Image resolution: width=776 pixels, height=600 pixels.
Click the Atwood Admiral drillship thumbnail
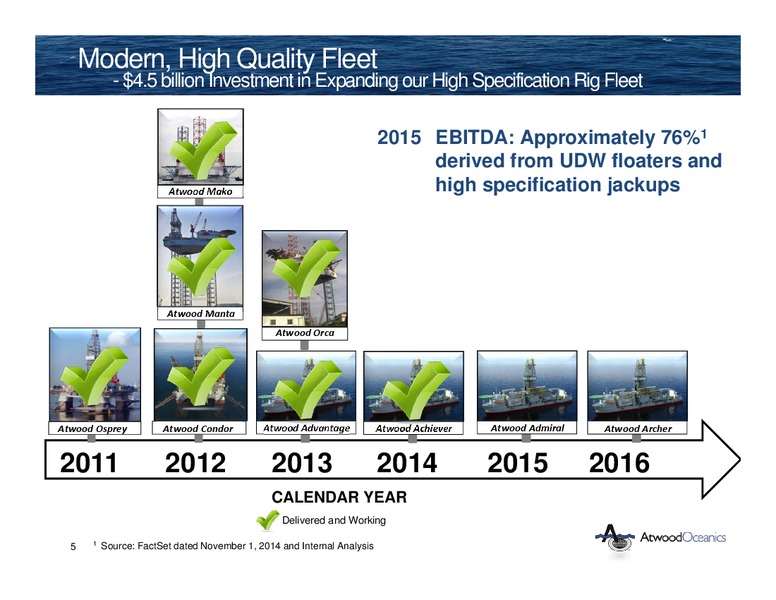click(527, 386)
